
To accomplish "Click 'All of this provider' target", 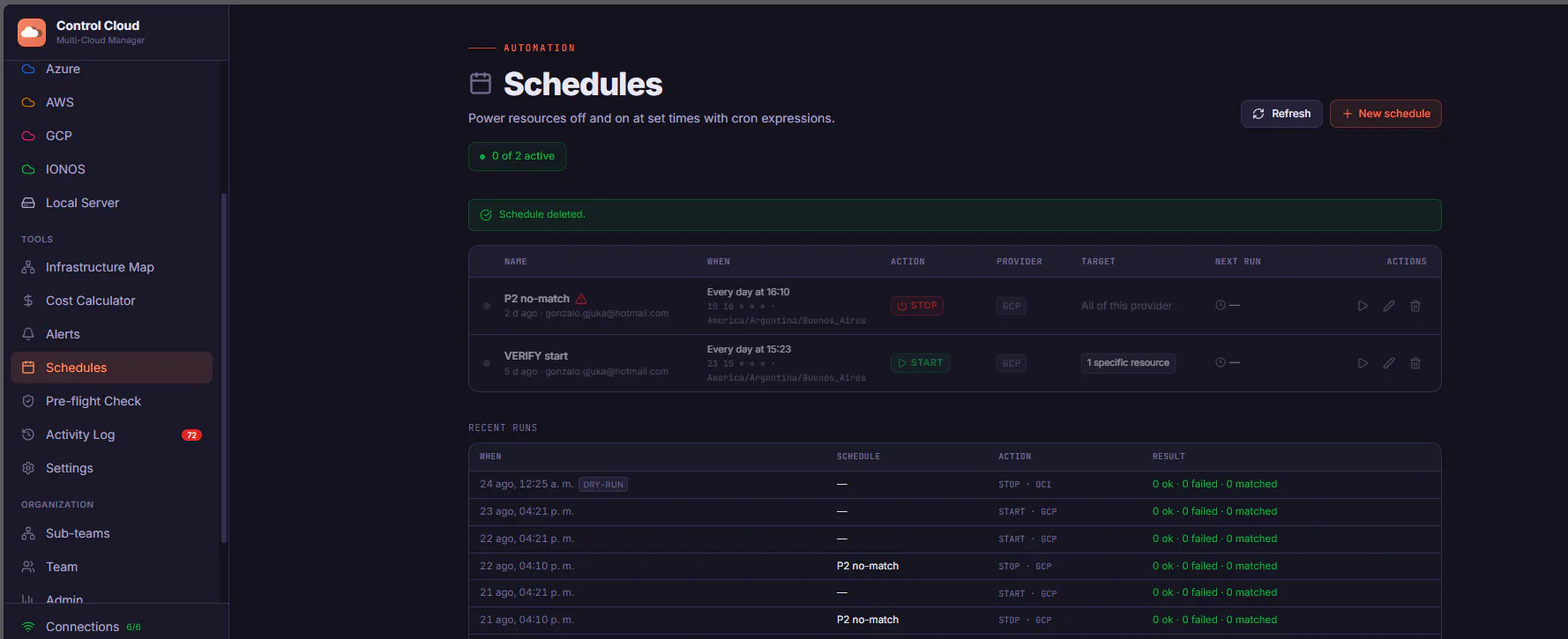I will click(1127, 306).
